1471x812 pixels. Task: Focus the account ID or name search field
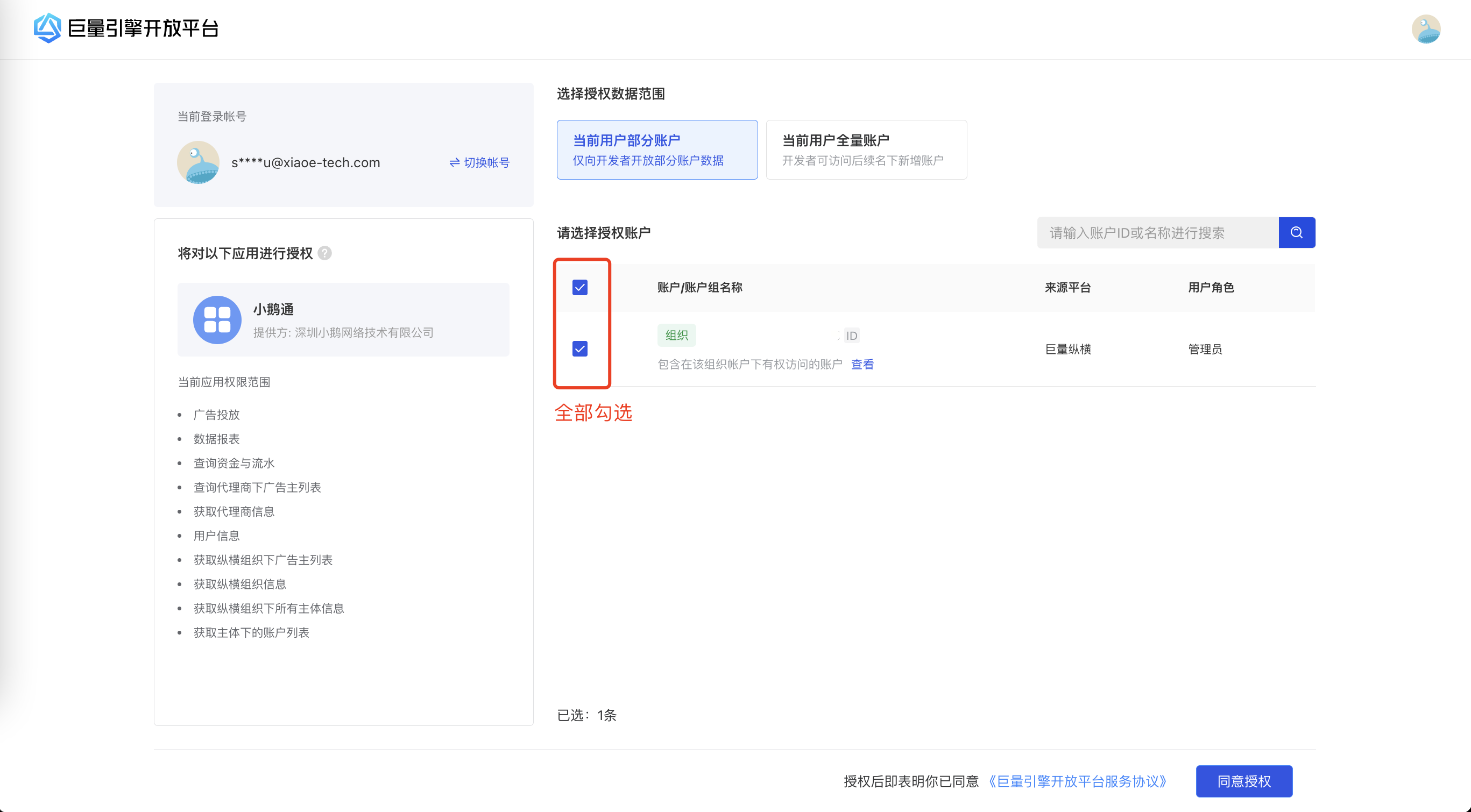(x=1157, y=232)
